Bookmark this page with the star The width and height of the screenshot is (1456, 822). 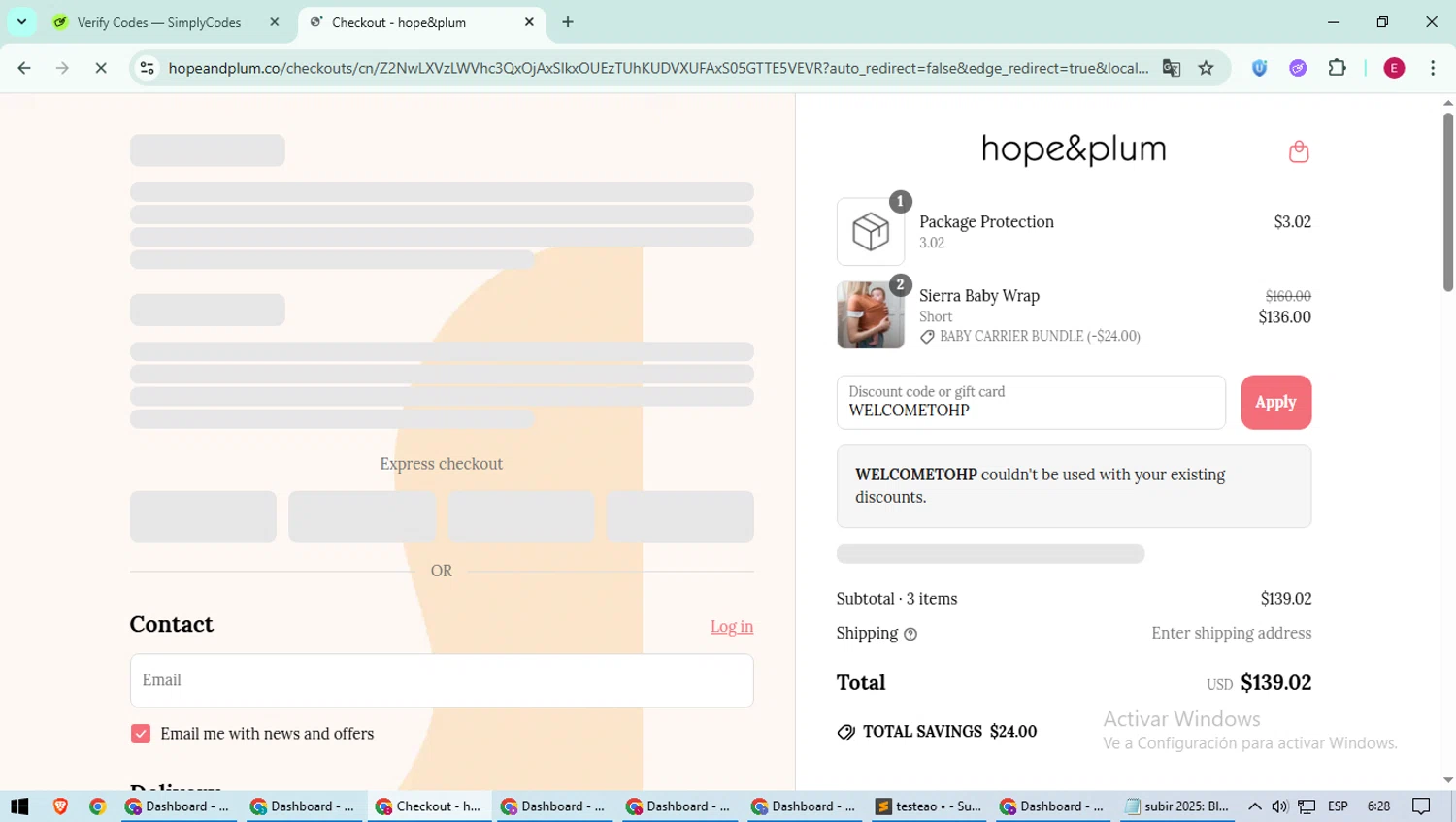click(1206, 68)
